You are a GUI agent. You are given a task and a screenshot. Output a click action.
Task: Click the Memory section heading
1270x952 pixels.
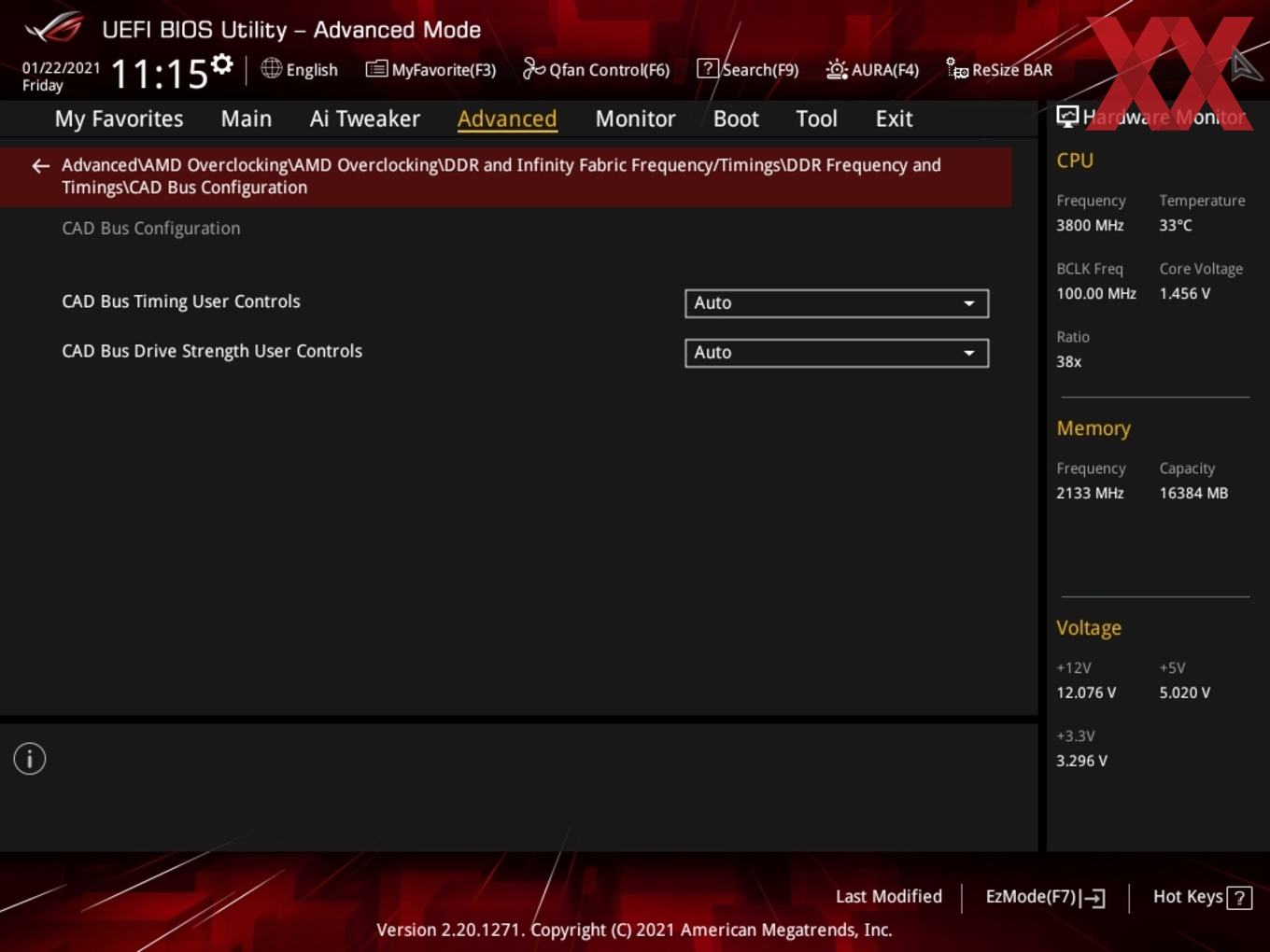pyautogui.click(x=1094, y=428)
